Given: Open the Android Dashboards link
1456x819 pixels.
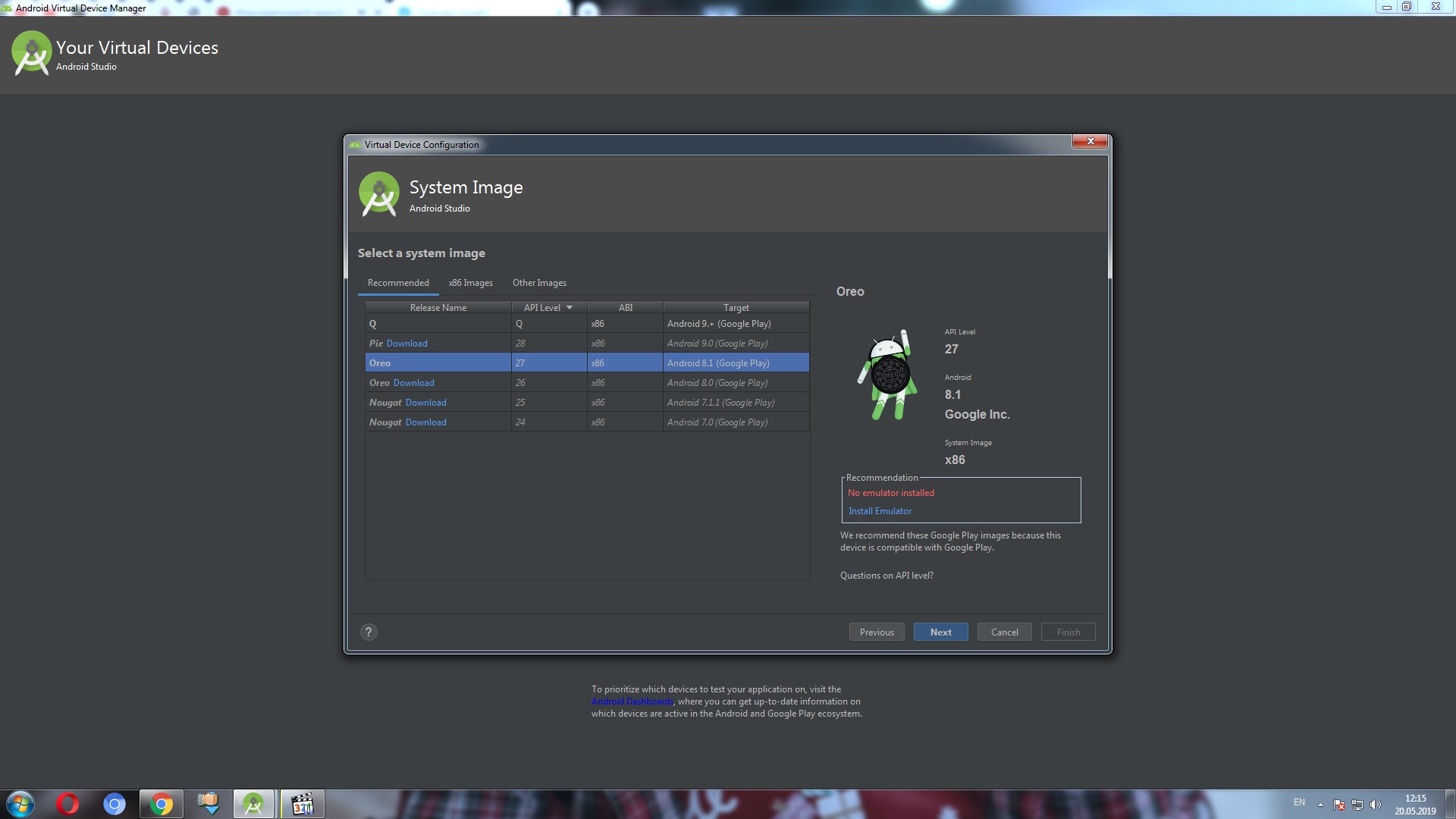Looking at the screenshot, I should point(632,701).
